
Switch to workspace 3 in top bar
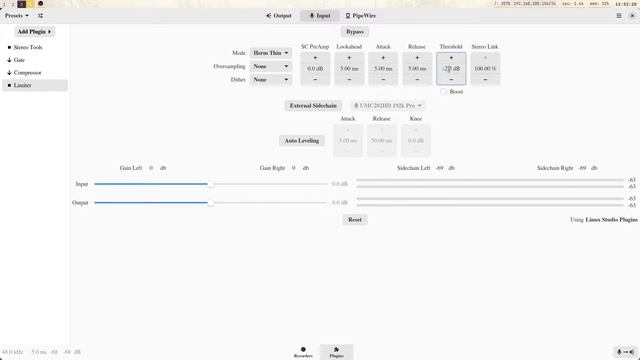22,4
